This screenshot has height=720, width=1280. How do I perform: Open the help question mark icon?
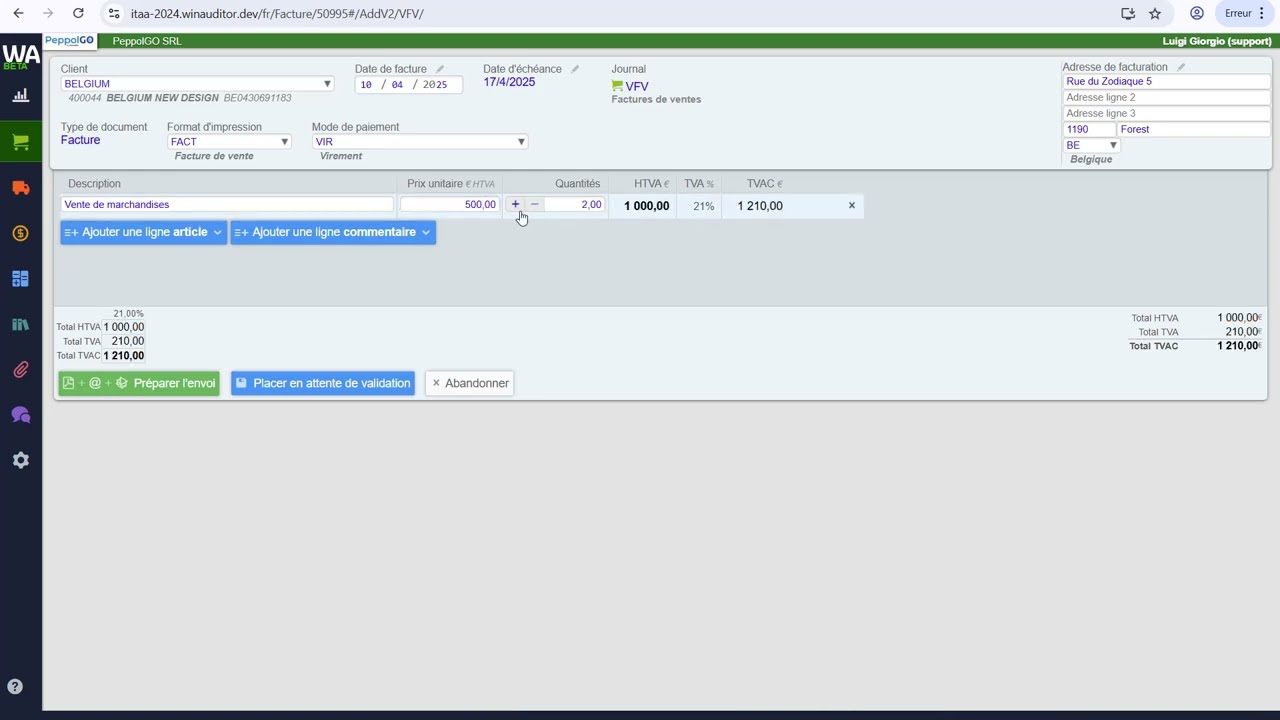click(x=15, y=687)
